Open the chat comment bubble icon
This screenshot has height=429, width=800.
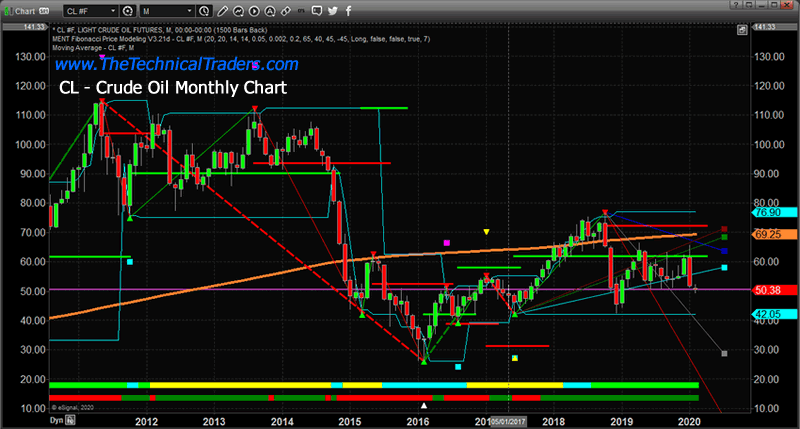point(317,11)
